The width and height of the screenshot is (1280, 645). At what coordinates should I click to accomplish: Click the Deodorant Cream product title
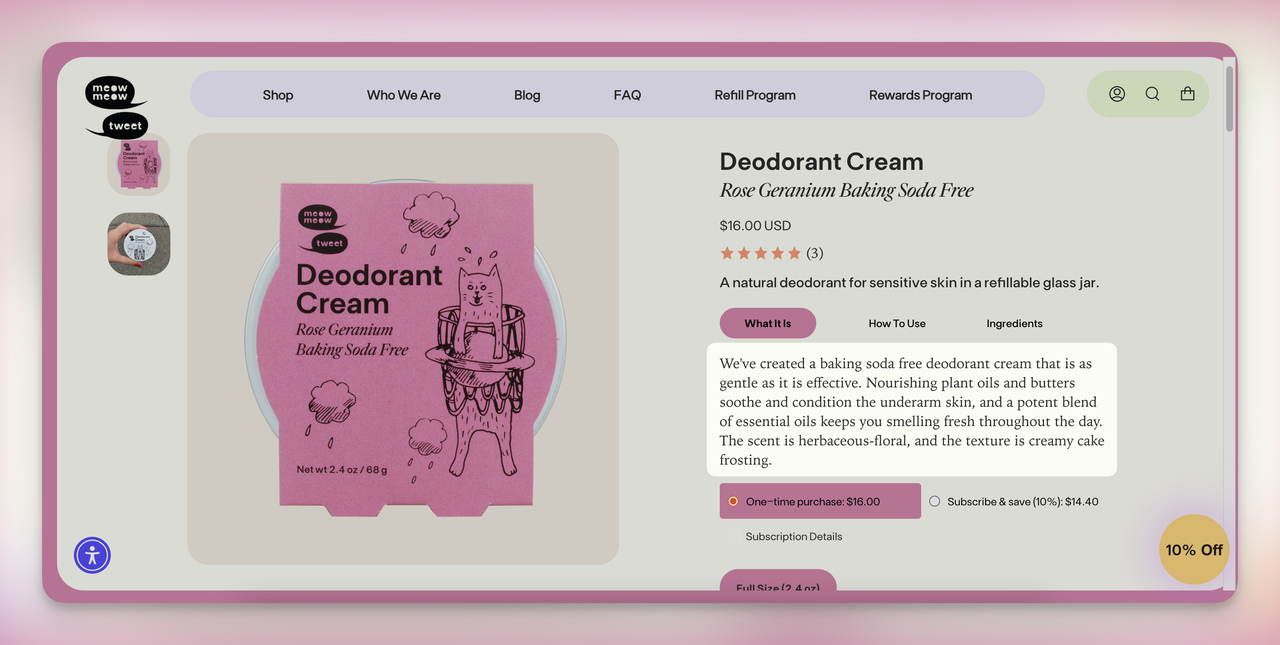point(822,161)
